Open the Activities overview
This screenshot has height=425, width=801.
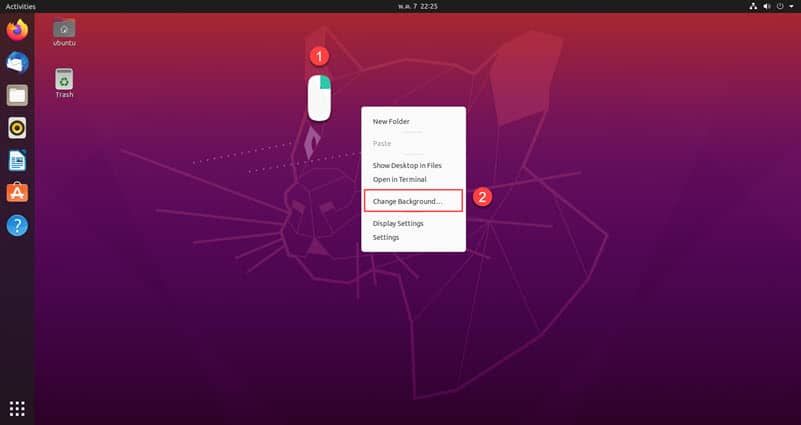[x=20, y=7]
